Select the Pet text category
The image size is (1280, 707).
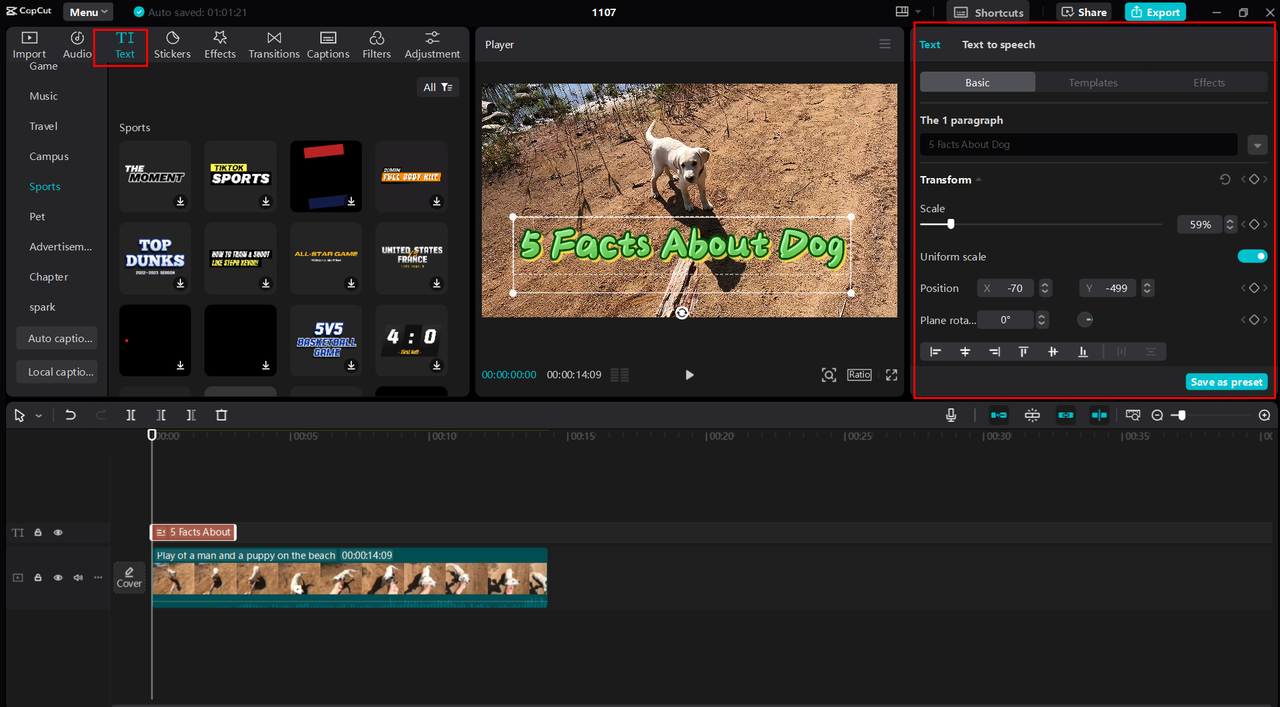click(37, 216)
